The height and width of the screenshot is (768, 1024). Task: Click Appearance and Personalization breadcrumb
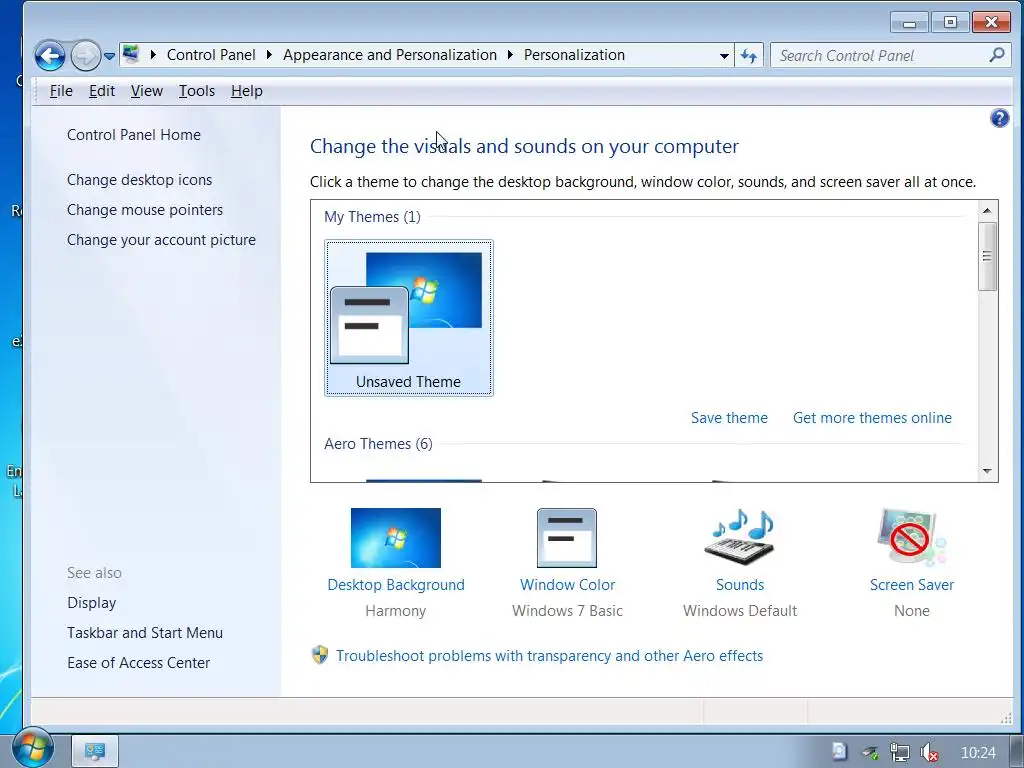tap(390, 55)
